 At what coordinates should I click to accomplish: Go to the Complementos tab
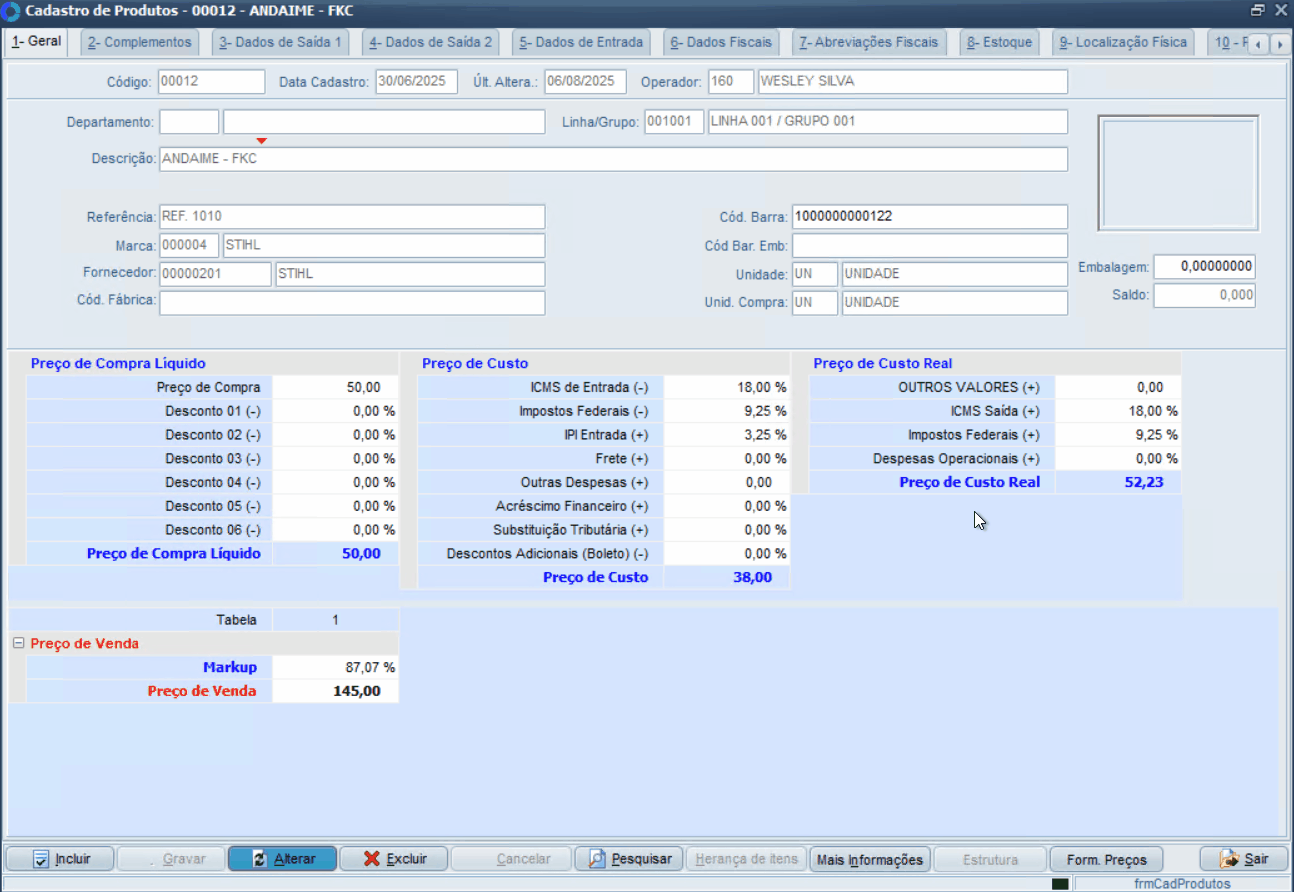[138, 42]
